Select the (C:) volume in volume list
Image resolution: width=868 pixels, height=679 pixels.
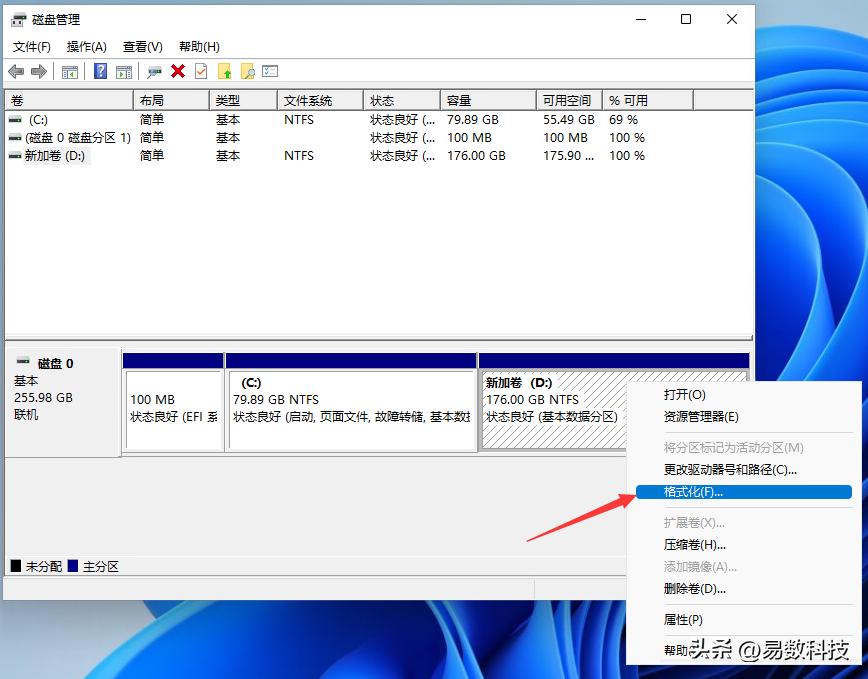click(x=40, y=119)
